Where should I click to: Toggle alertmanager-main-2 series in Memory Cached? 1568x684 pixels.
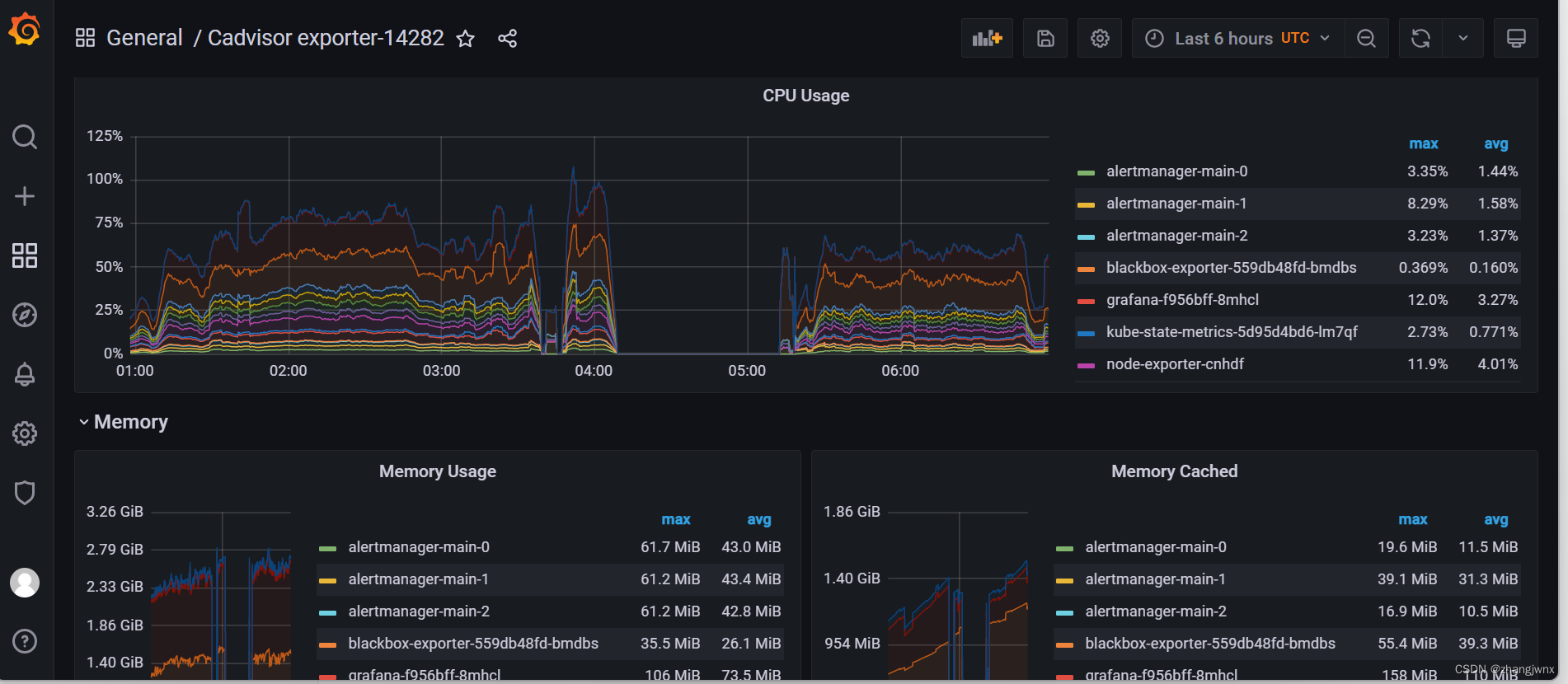tap(1155, 611)
